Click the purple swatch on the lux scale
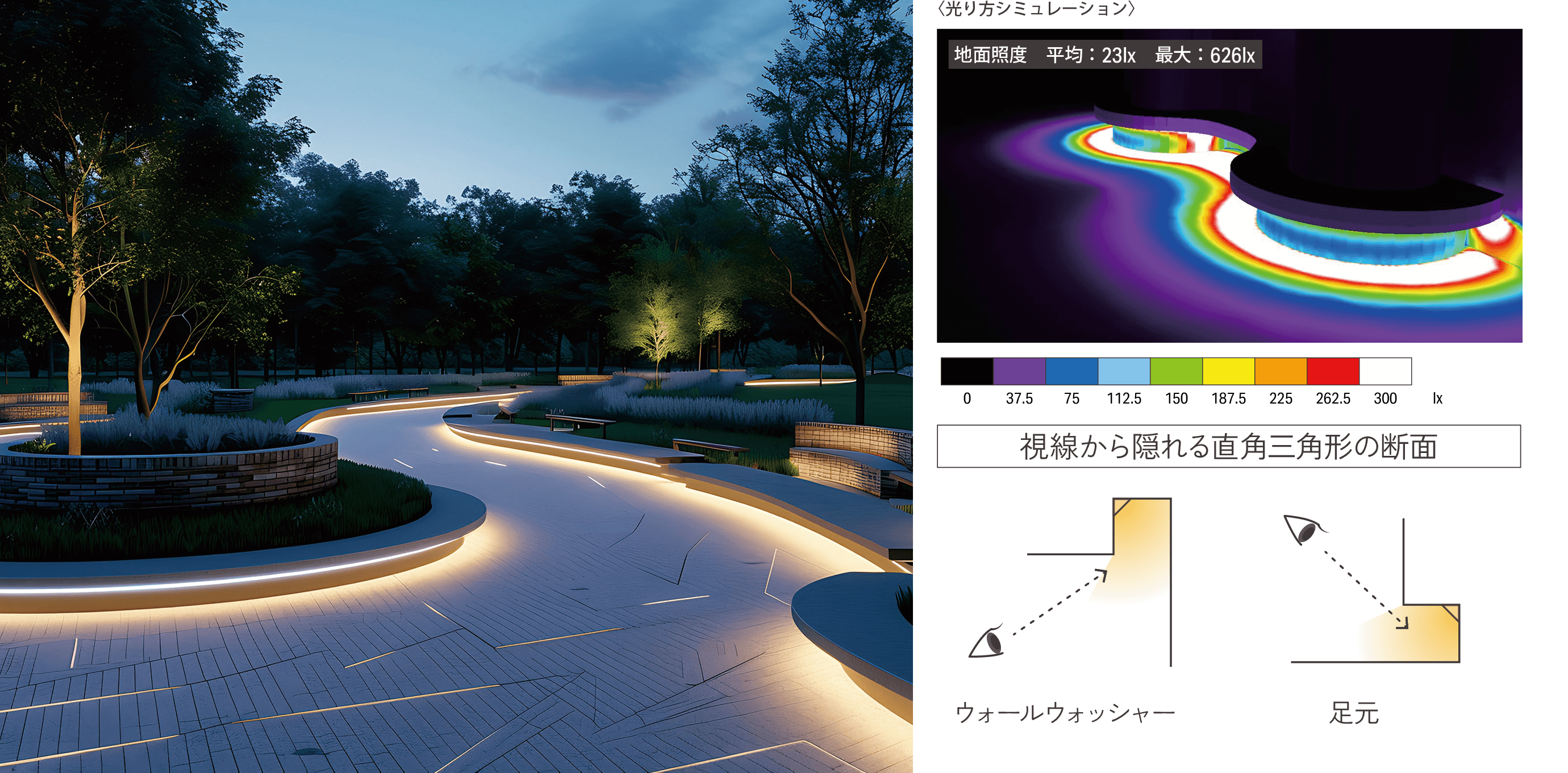Image resolution: width=1568 pixels, height=773 pixels. [x=1019, y=371]
